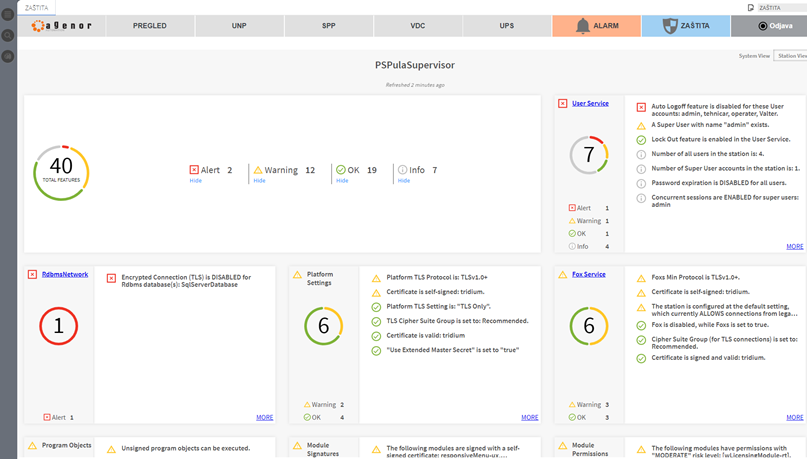Screen dimensions: 807x459
Task: Click the RdbmsNetwork red gauge showing 1
Action: click(x=59, y=326)
